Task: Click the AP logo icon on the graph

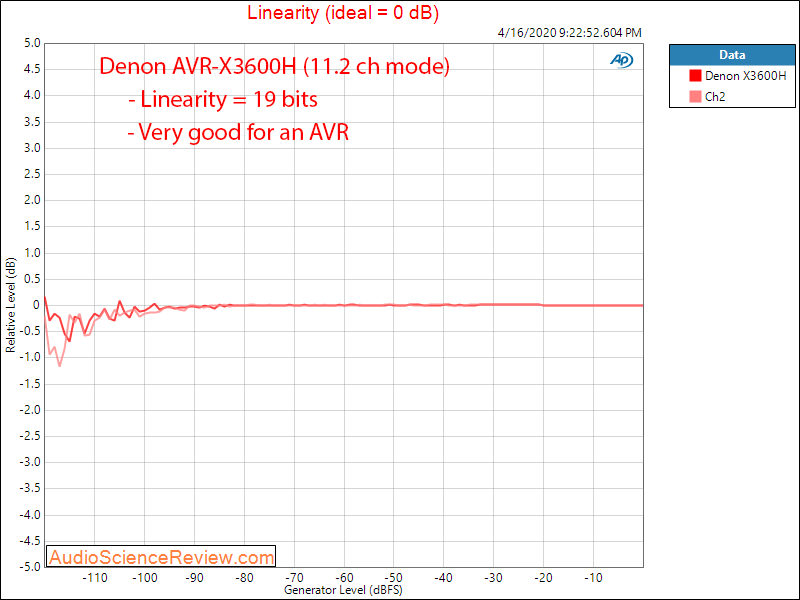Action: (621, 60)
